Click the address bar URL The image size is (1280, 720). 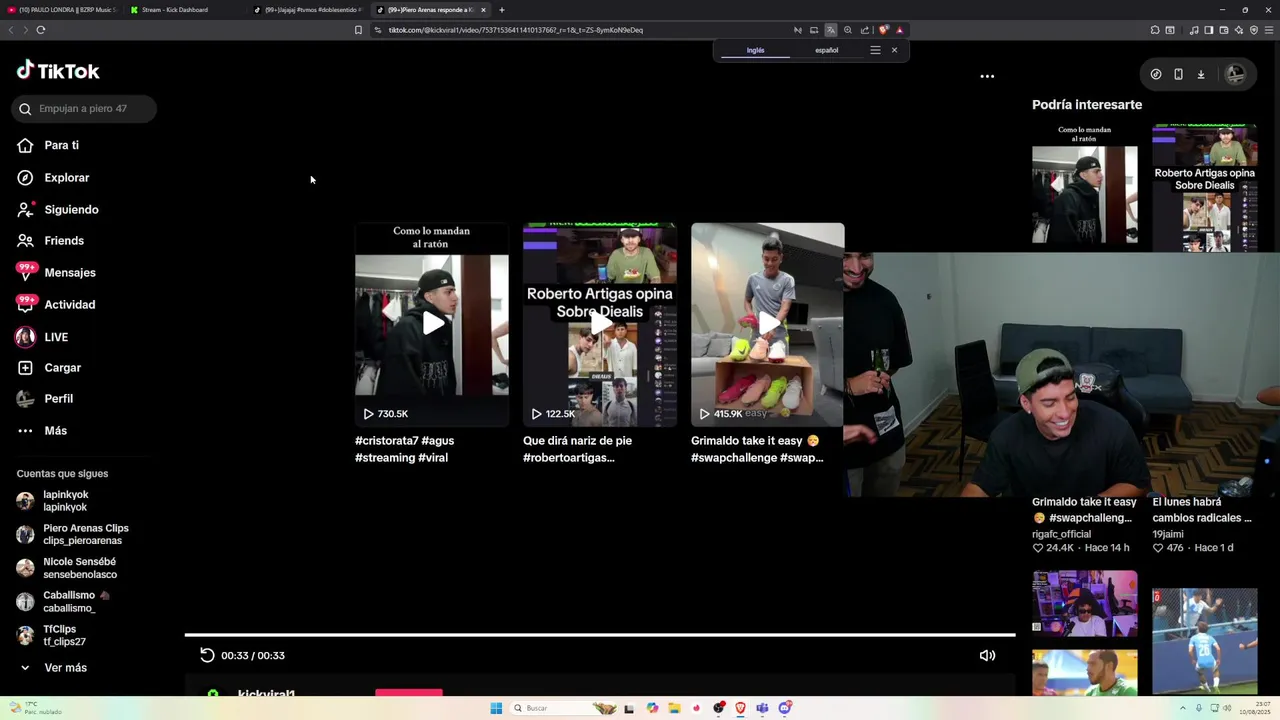point(516,30)
